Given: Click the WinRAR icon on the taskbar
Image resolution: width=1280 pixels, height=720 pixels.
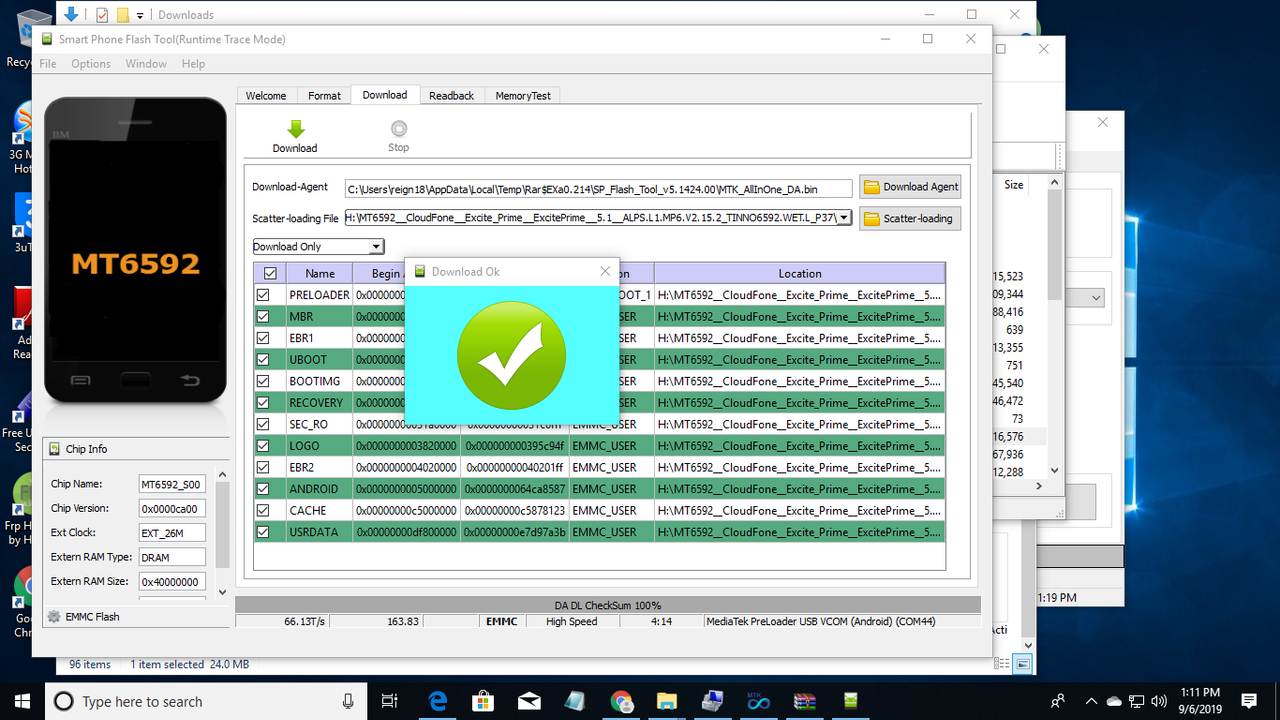Looking at the screenshot, I should coord(805,701).
